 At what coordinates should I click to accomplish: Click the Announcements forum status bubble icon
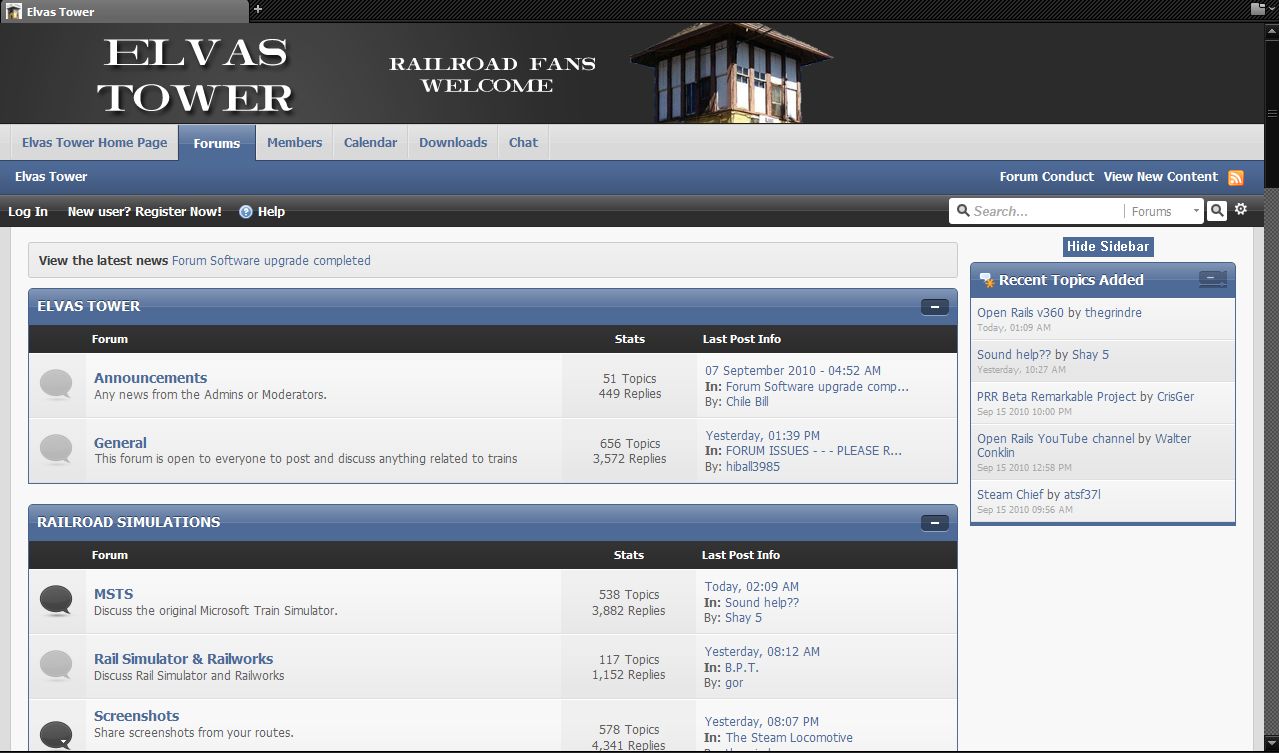56,385
